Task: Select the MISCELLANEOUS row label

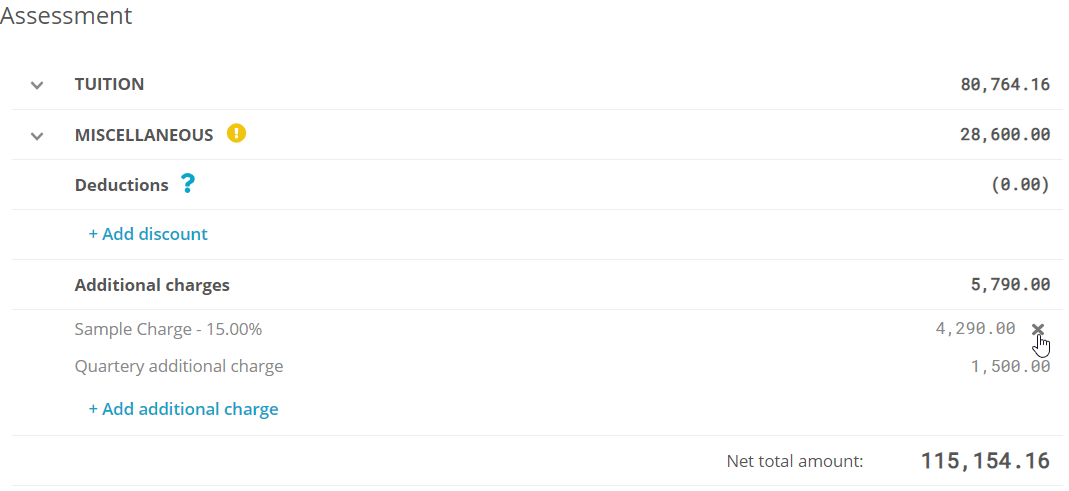Action: (144, 135)
